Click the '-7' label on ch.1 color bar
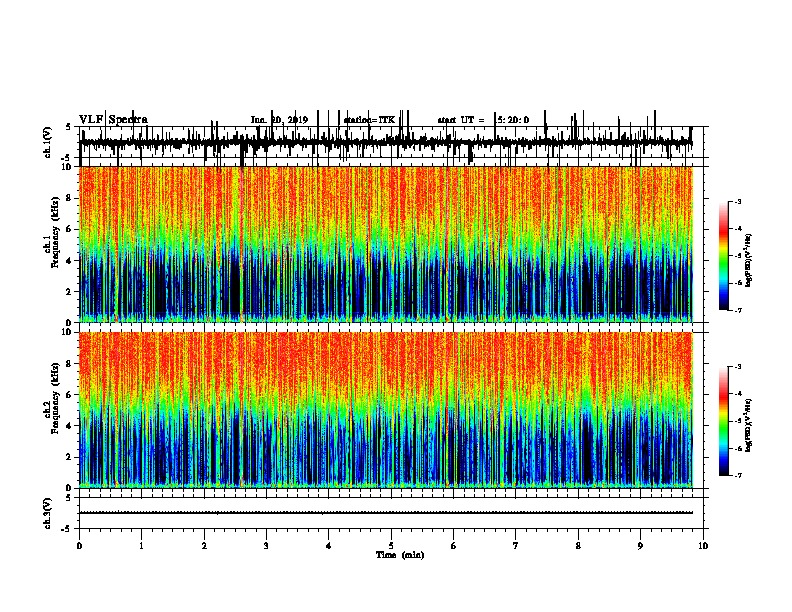Screen dimensions: 792x612 pyautogui.click(x=737, y=310)
